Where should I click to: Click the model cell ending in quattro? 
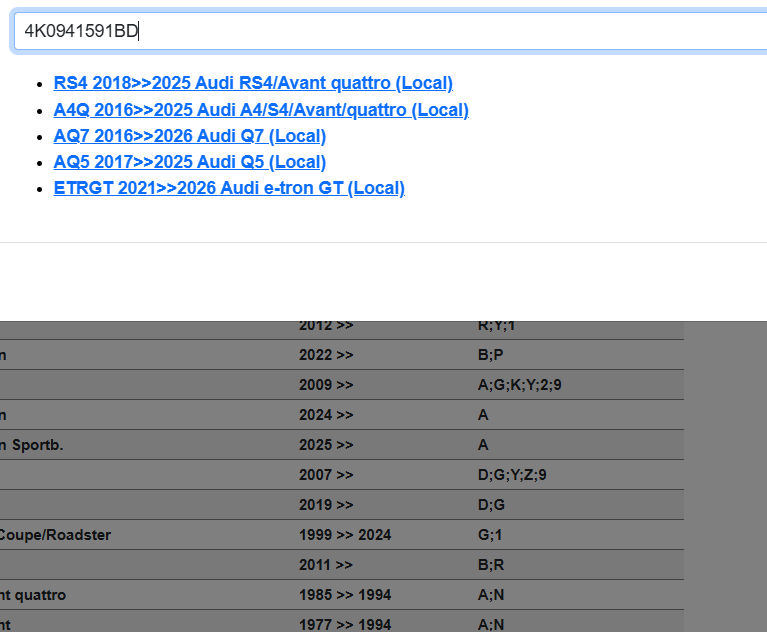pos(34,595)
